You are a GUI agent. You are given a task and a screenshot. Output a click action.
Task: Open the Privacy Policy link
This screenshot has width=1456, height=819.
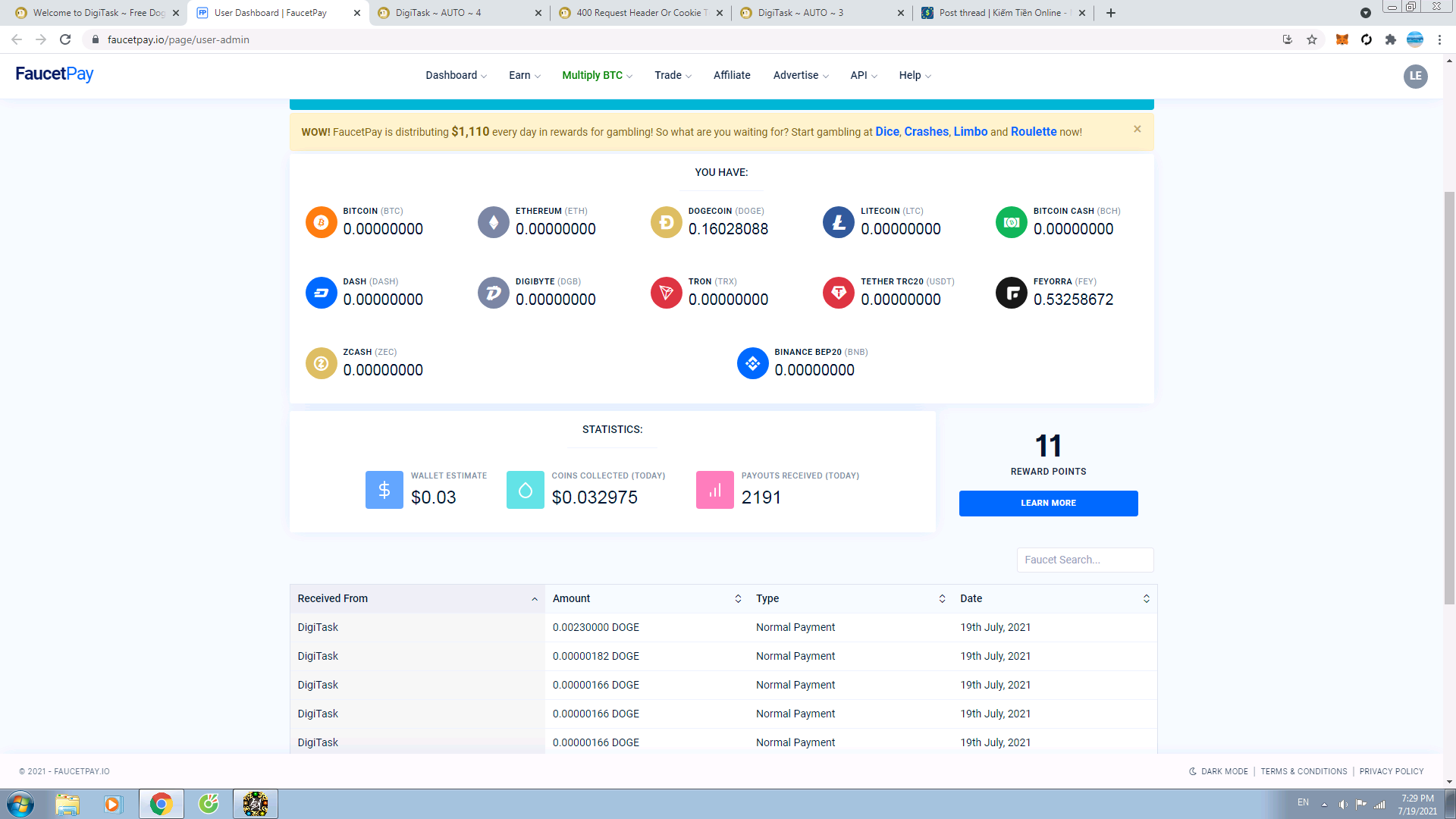point(1391,771)
